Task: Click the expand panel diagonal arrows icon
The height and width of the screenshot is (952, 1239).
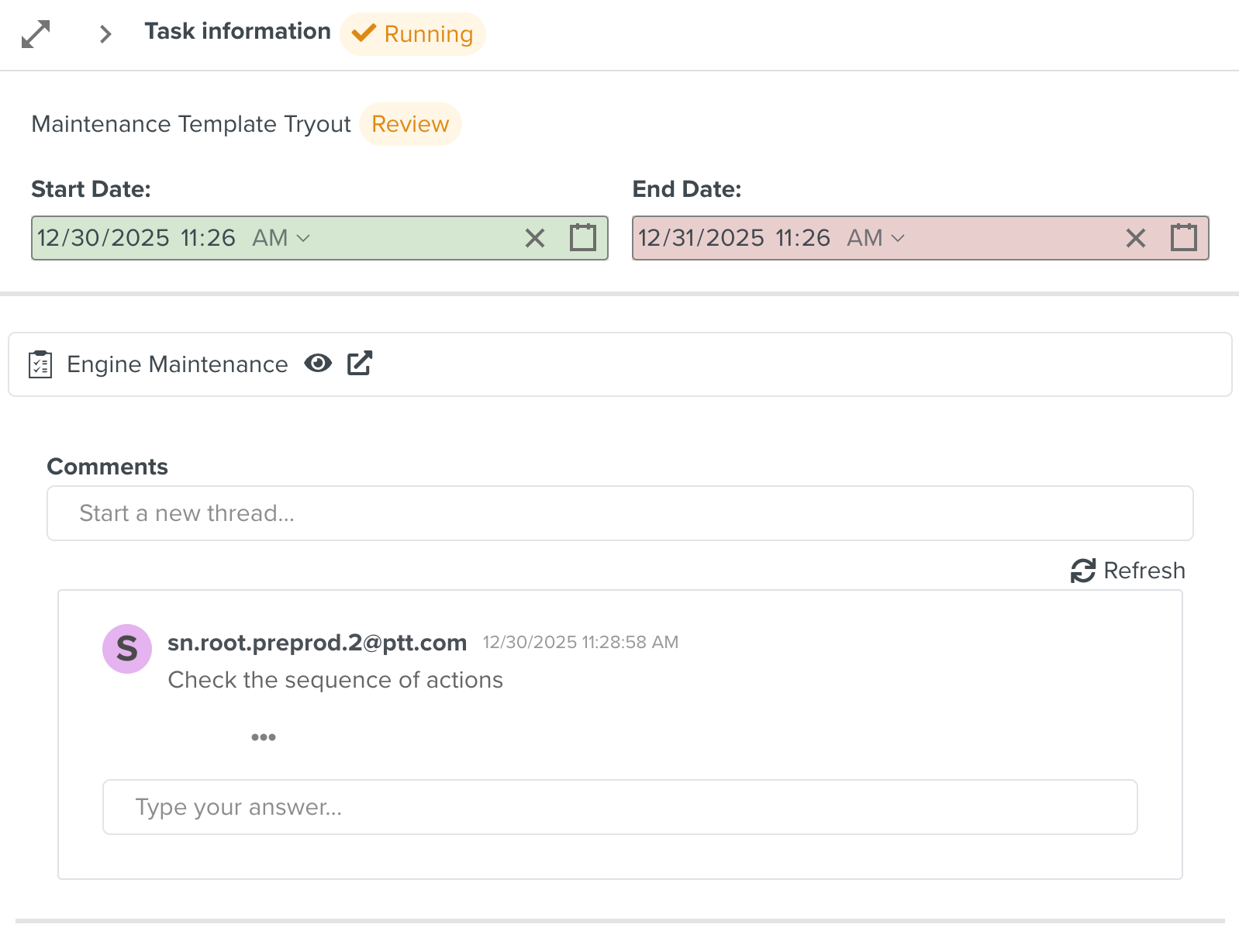Action: pyautogui.click(x=36, y=34)
